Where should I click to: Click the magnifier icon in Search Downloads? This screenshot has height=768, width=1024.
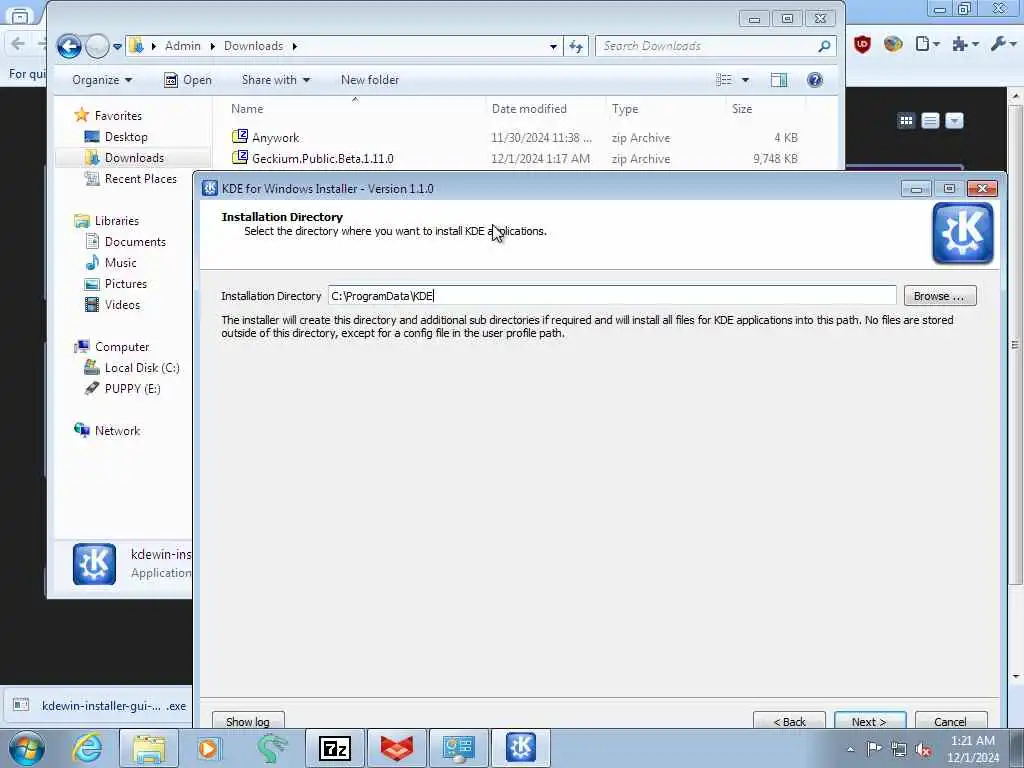tap(824, 46)
